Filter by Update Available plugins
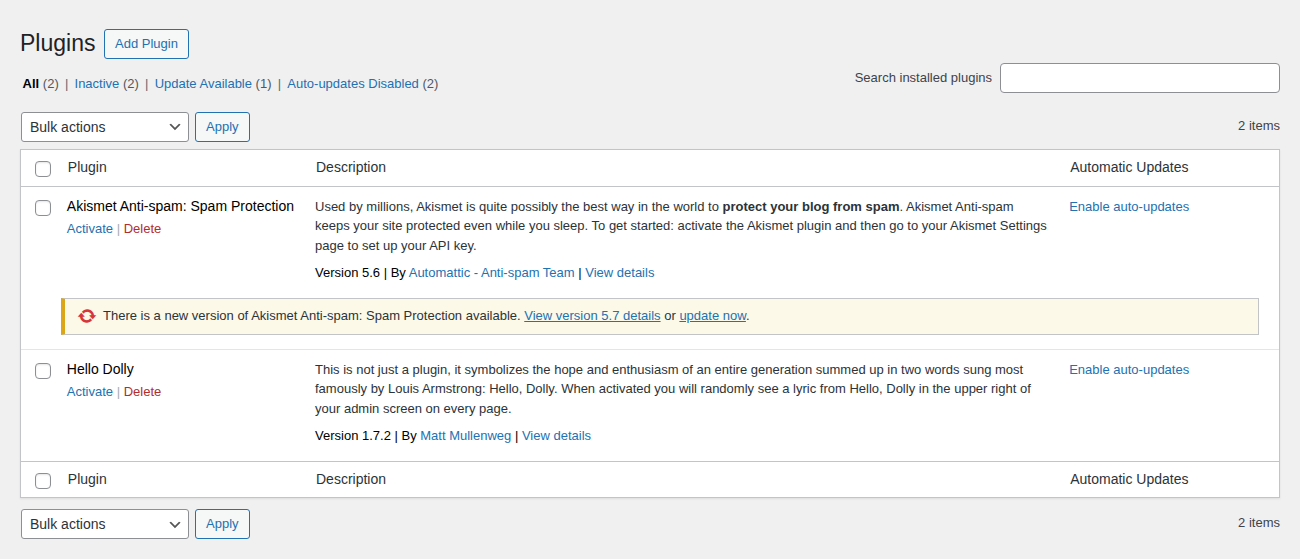The height and width of the screenshot is (559, 1300). tap(203, 84)
